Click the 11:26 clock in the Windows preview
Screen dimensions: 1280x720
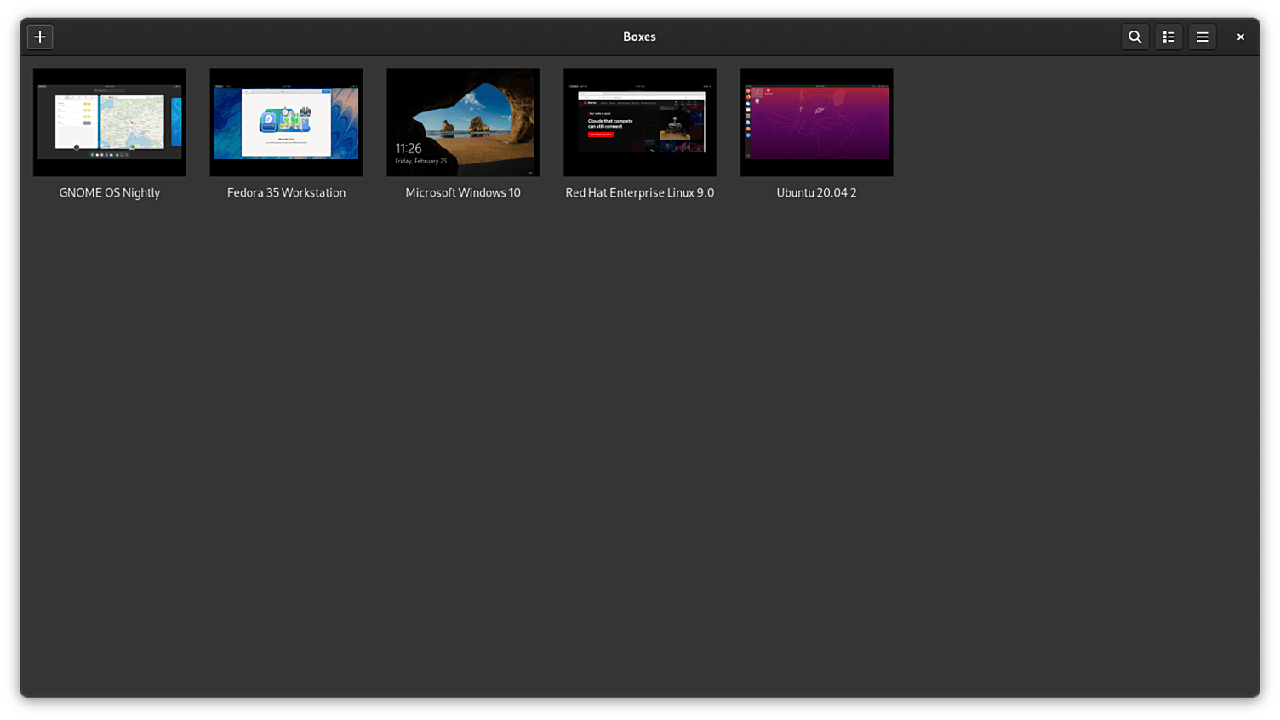[x=408, y=149]
